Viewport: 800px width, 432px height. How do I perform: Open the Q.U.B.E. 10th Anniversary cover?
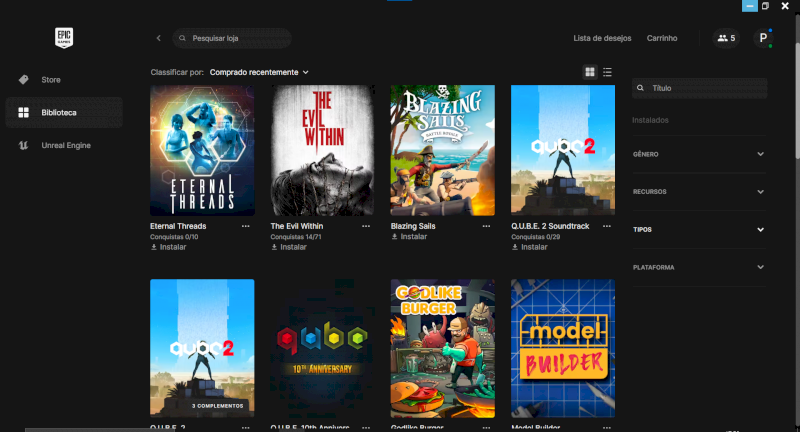click(x=322, y=348)
